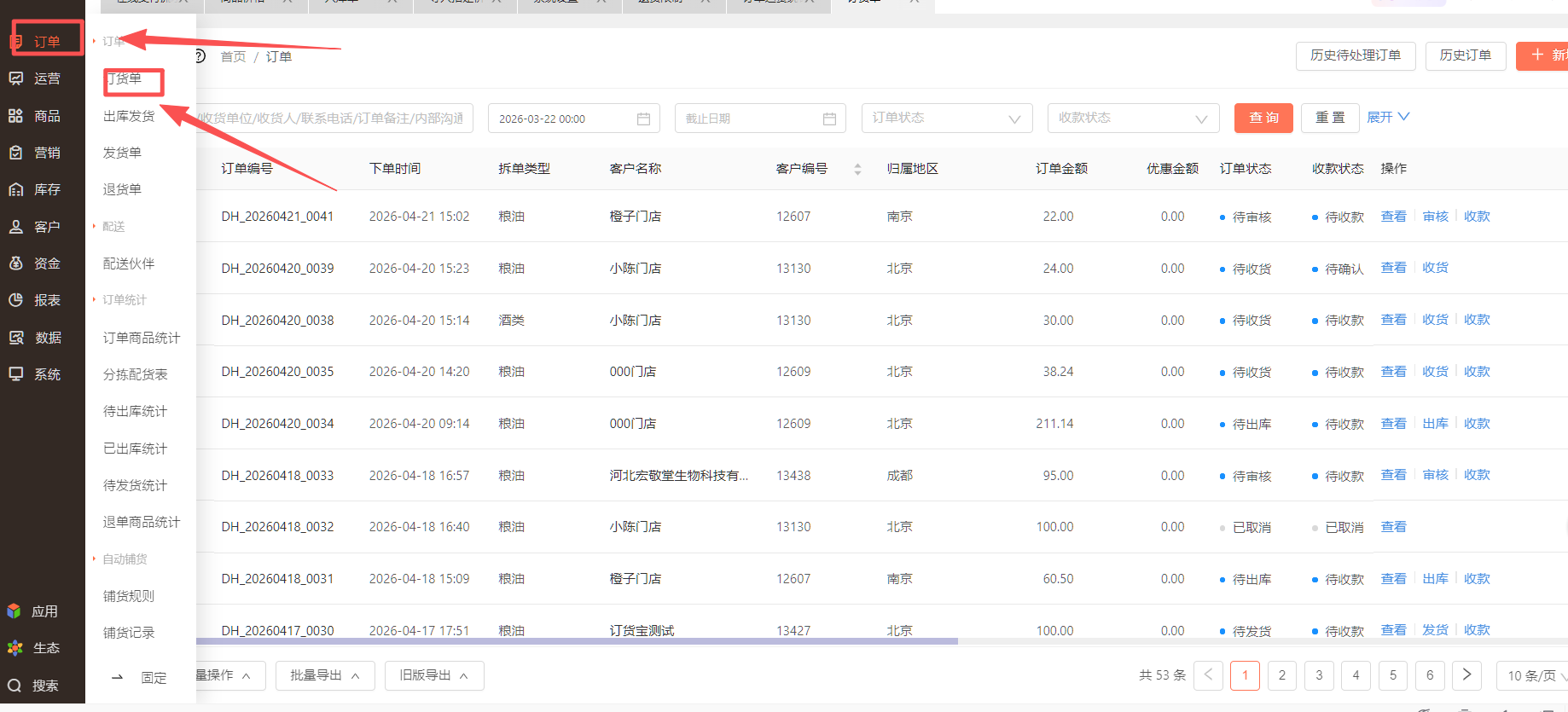This screenshot has height=712, width=1568.
Task: Click 审核 for order DH_20260421_0041
Action: coord(1436,217)
